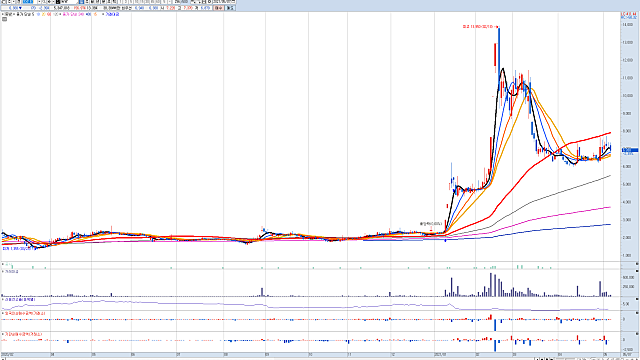Image resolution: width=640 pixels, height=360 pixels.
Task: Click the marker at right edge of institution net-buy panel
Action: pyautogui.click(x=637, y=334)
